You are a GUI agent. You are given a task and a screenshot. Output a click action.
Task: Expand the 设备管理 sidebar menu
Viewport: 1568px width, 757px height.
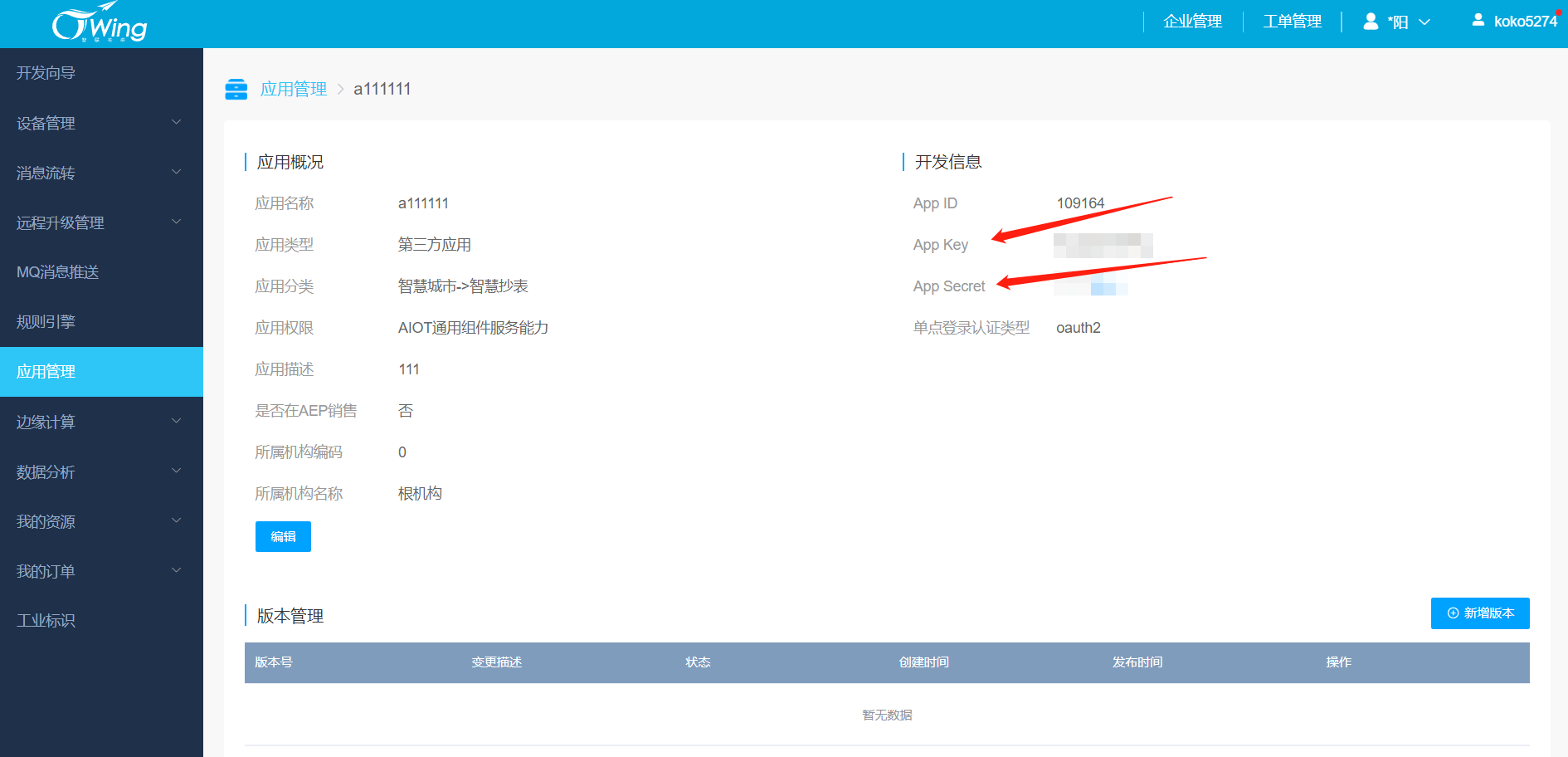point(176,123)
